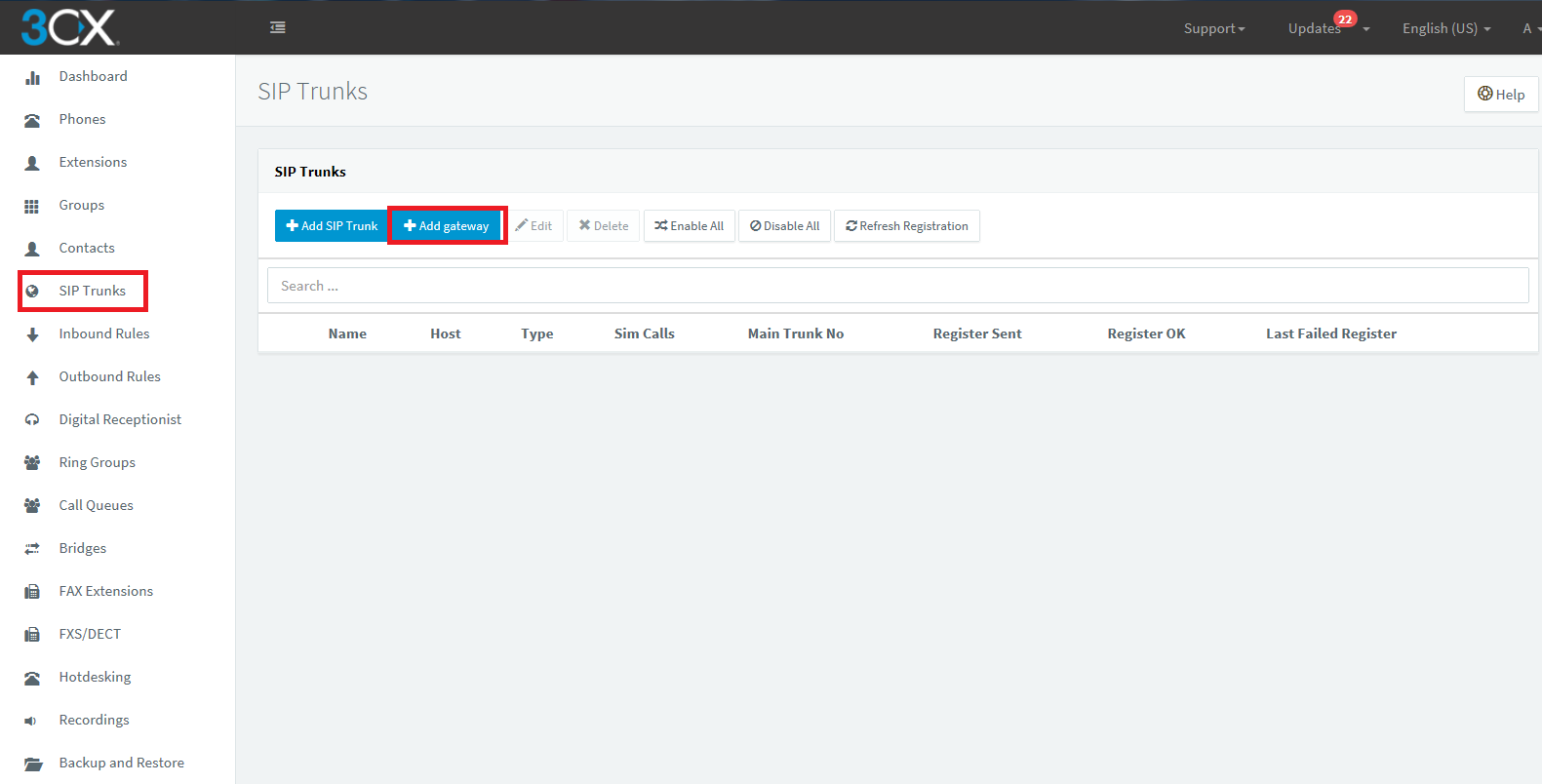Click the Recordings speaker icon
The image size is (1542, 784).
point(30,721)
